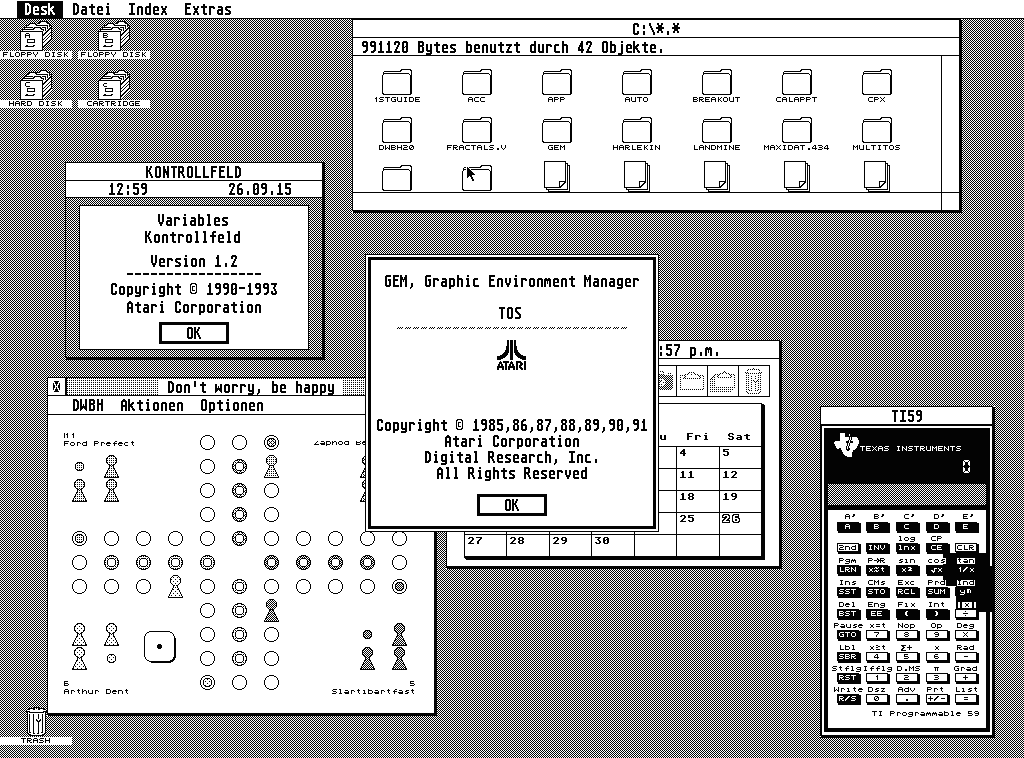Click the EE key on the TI59
Image resolution: width=1024 pixels, height=758 pixels.
(x=877, y=614)
